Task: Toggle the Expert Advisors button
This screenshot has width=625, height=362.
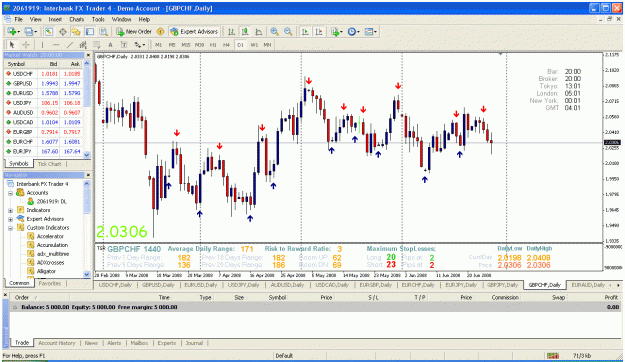Action: point(194,31)
